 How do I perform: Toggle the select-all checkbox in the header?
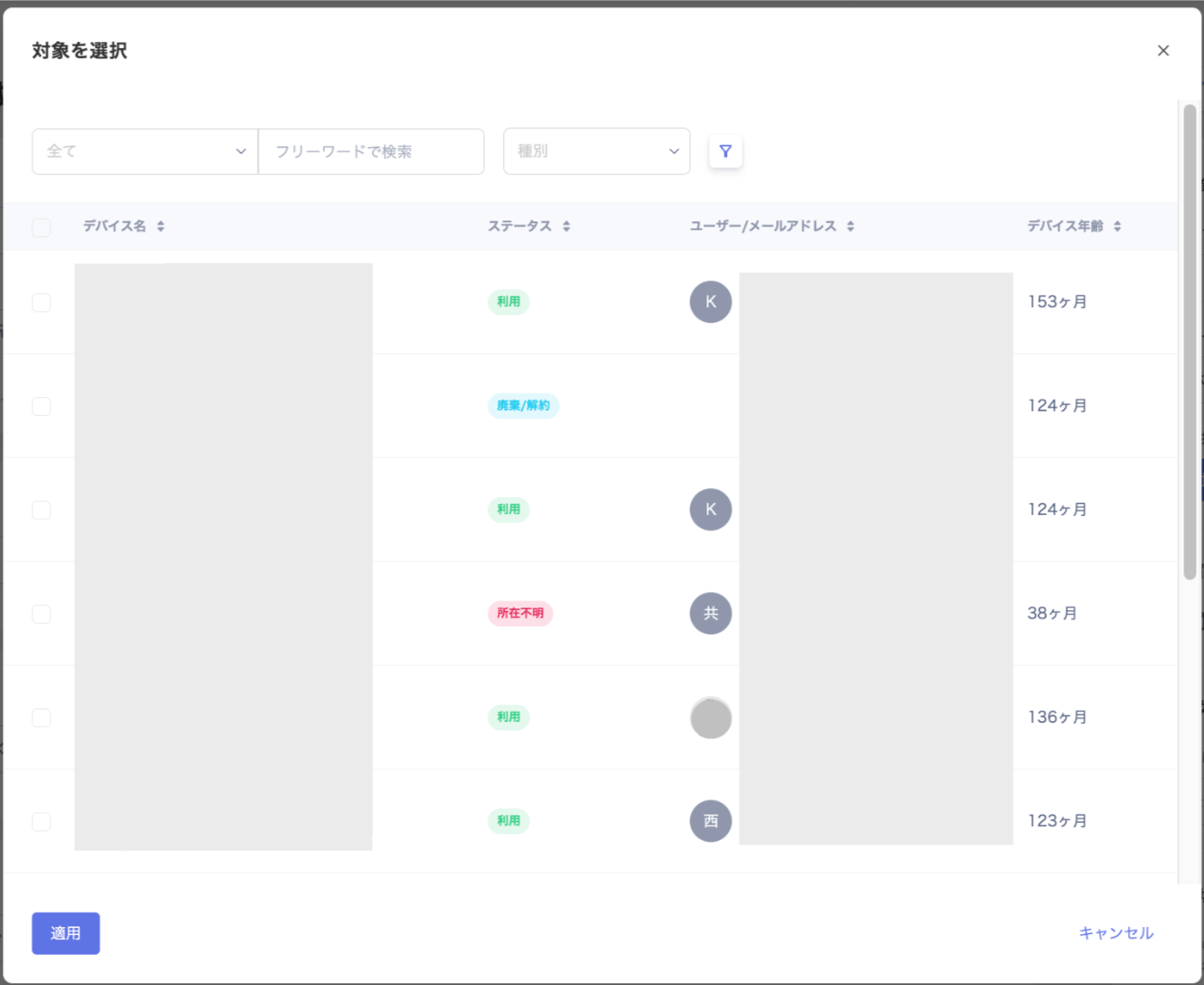click(x=41, y=228)
